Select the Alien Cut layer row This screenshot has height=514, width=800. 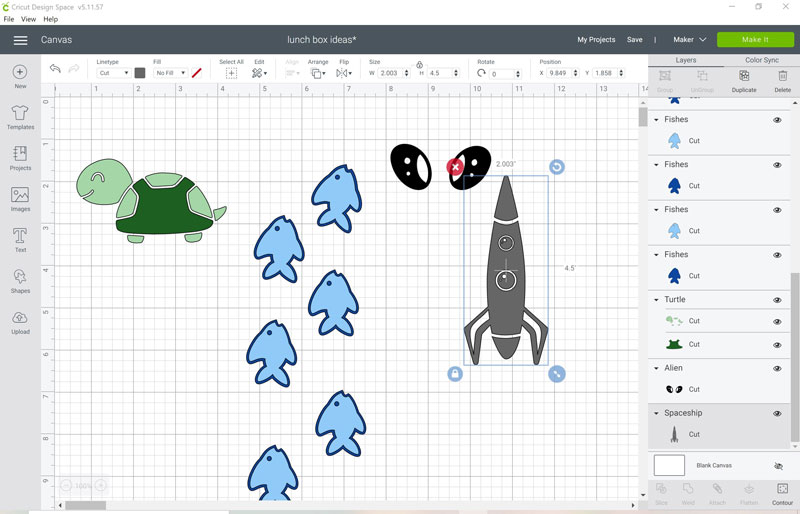tap(719, 389)
